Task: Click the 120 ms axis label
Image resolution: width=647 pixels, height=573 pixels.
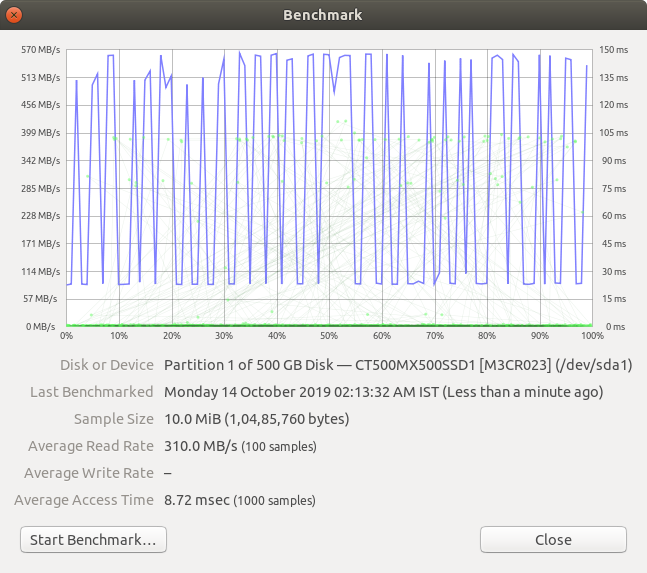Action: (614, 105)
